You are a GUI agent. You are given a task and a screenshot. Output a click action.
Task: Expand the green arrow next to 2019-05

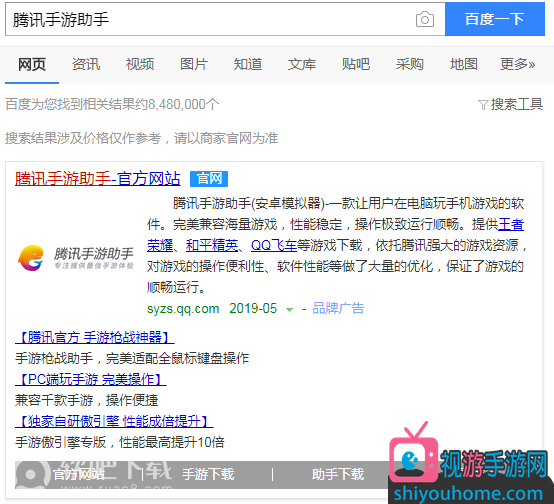click(289, 310)
